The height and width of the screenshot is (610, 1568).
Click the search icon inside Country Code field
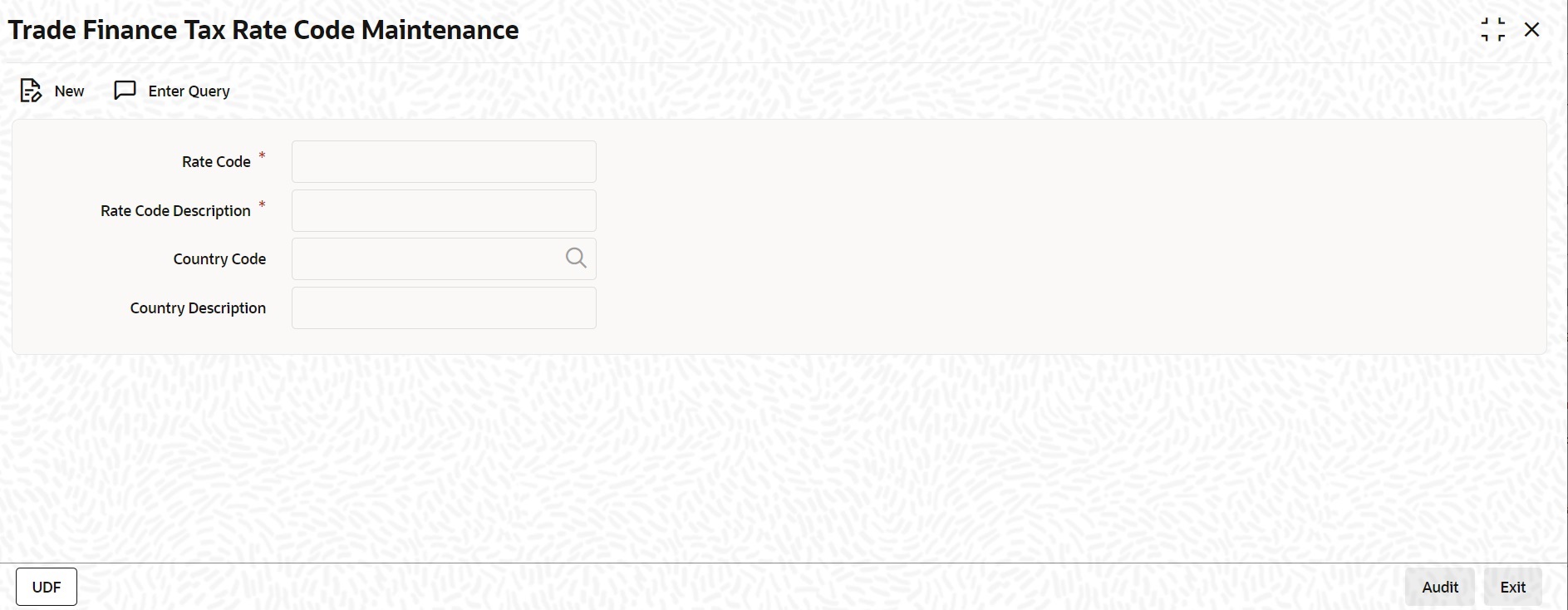[x=576, y=258]
